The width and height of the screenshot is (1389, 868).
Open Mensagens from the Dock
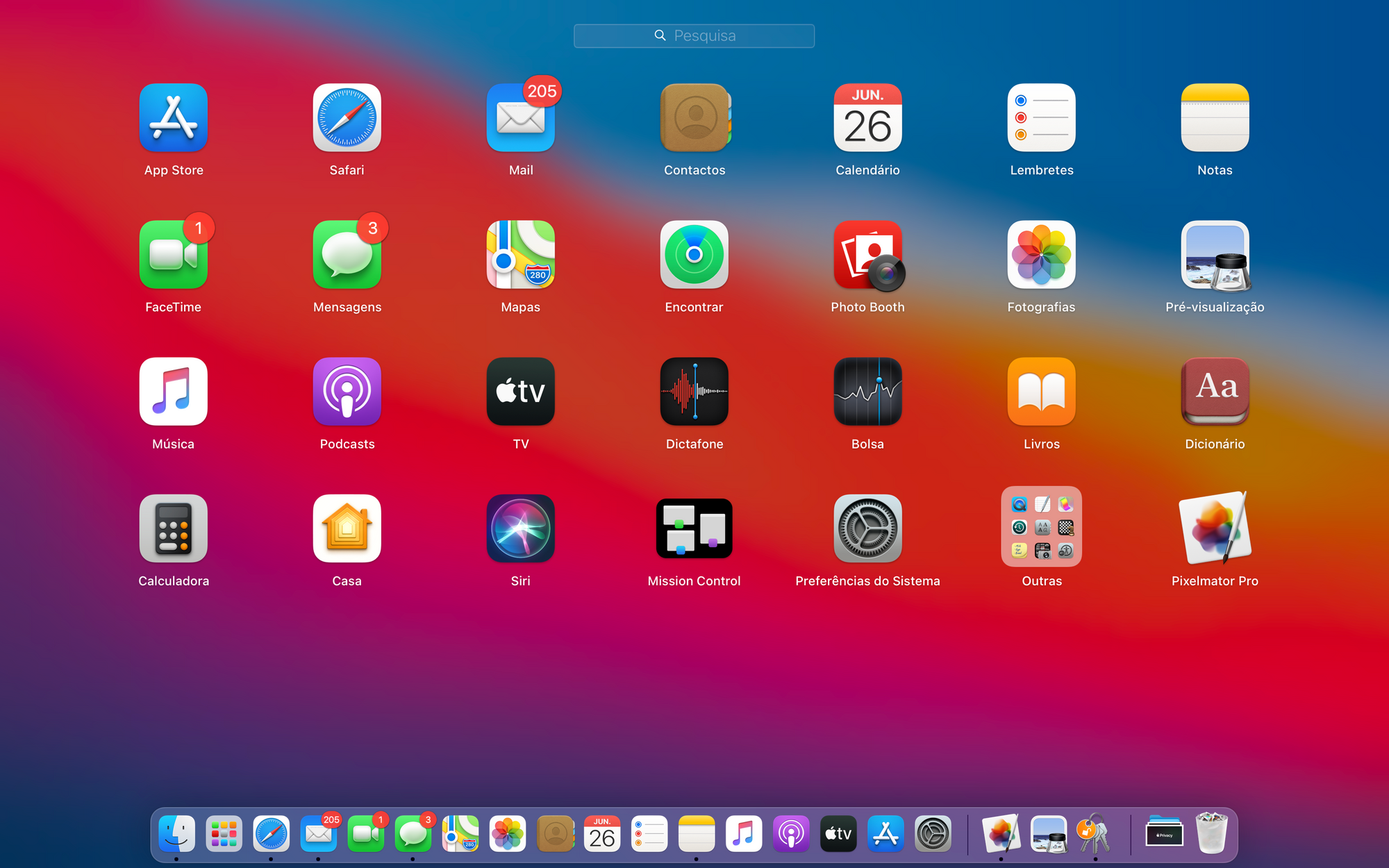tap(413, 833)
